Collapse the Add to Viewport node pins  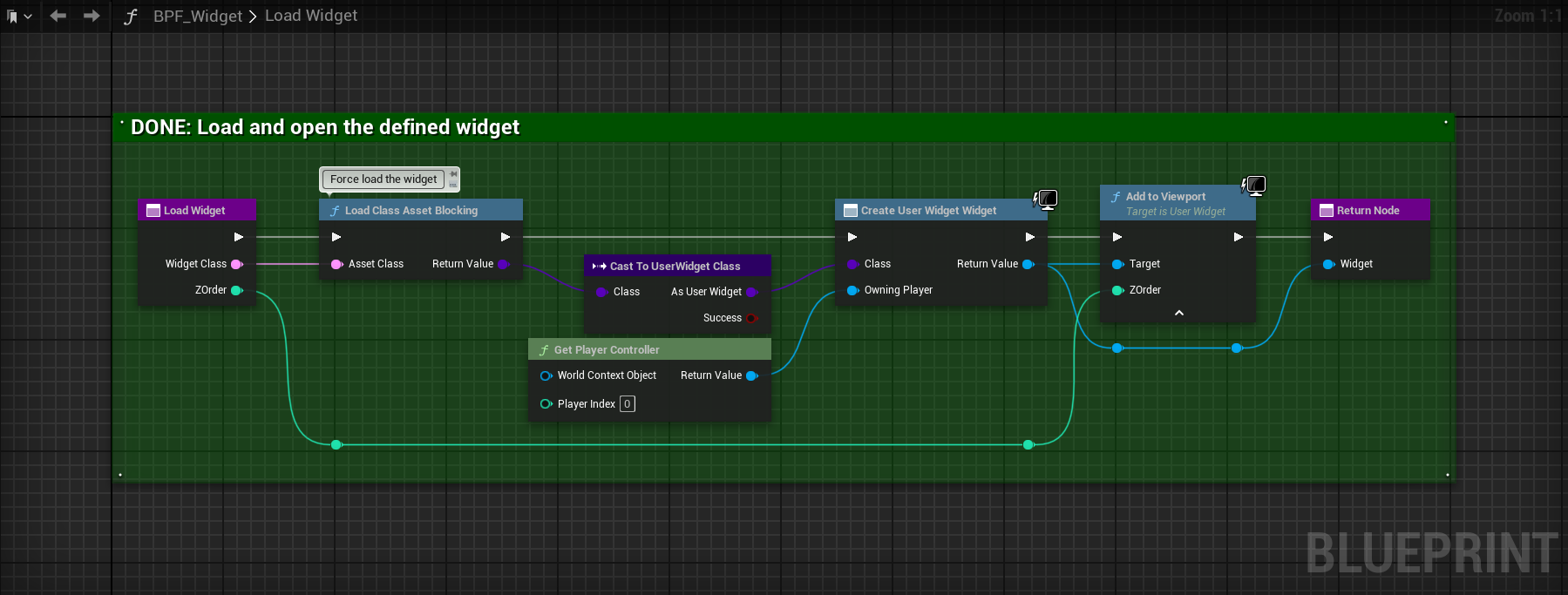point(1178,313)
